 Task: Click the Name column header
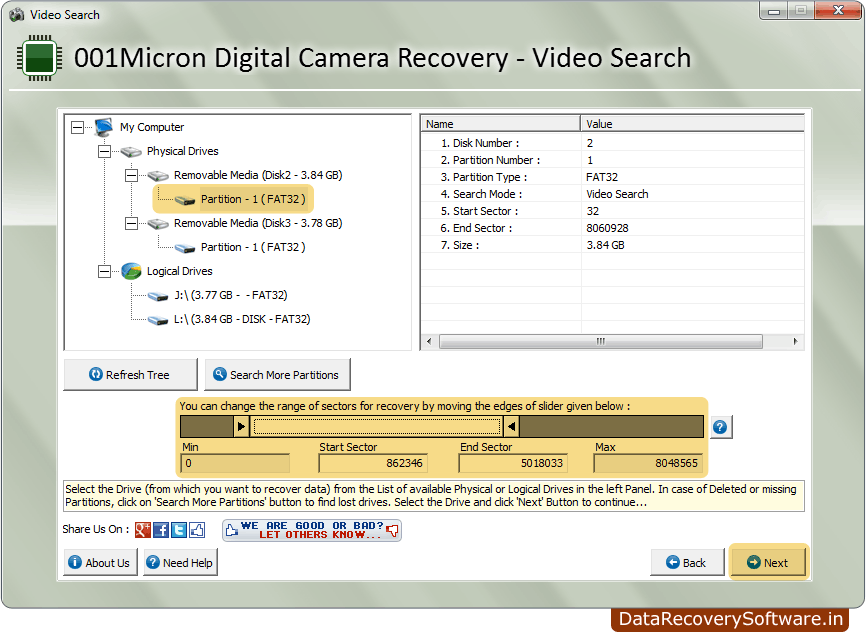click(x=500, y=124)
